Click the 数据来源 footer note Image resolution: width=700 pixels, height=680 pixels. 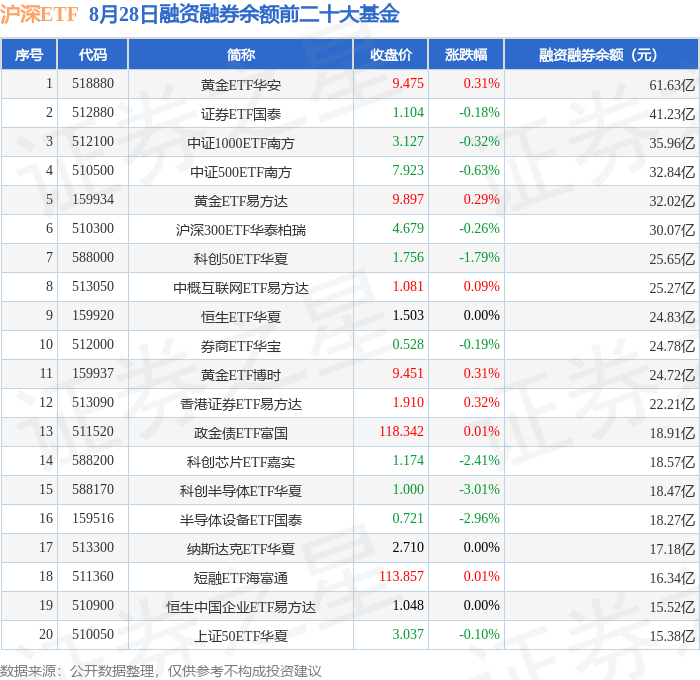pos(161,671)
